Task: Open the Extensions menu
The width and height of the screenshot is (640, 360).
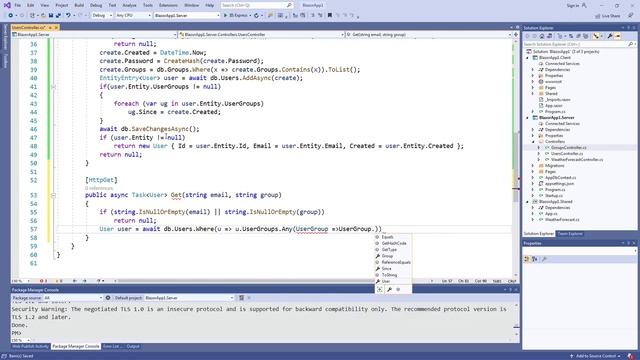Action: (168, 5)
